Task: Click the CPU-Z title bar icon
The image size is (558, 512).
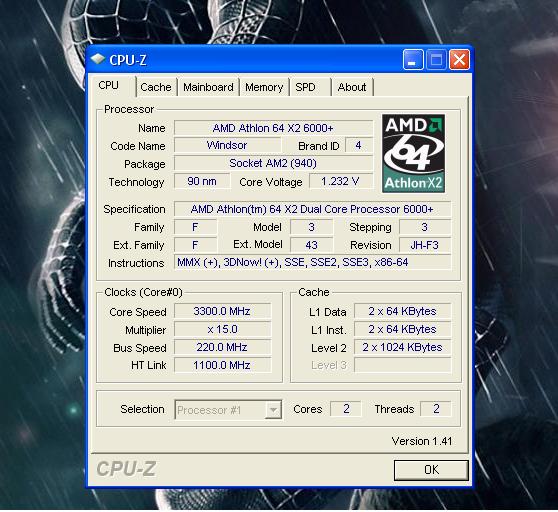Action: coord(98,59)
